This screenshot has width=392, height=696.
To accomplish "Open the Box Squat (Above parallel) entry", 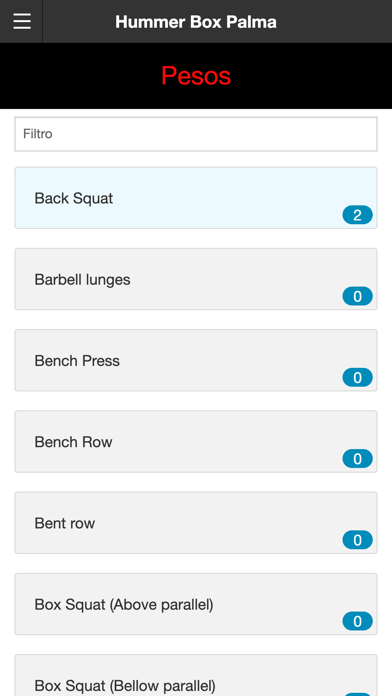I will pos(196,604).
